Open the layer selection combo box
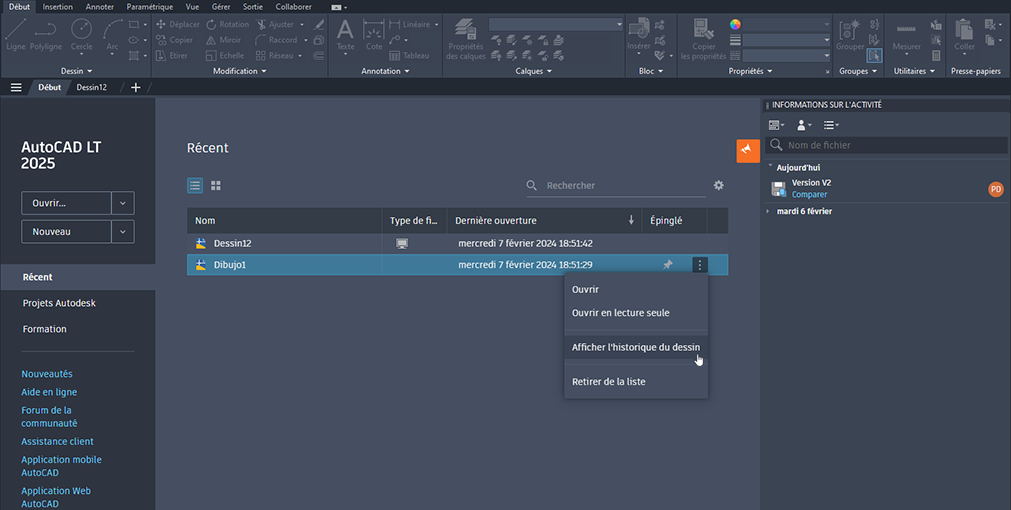 click(x=556, y=25)
